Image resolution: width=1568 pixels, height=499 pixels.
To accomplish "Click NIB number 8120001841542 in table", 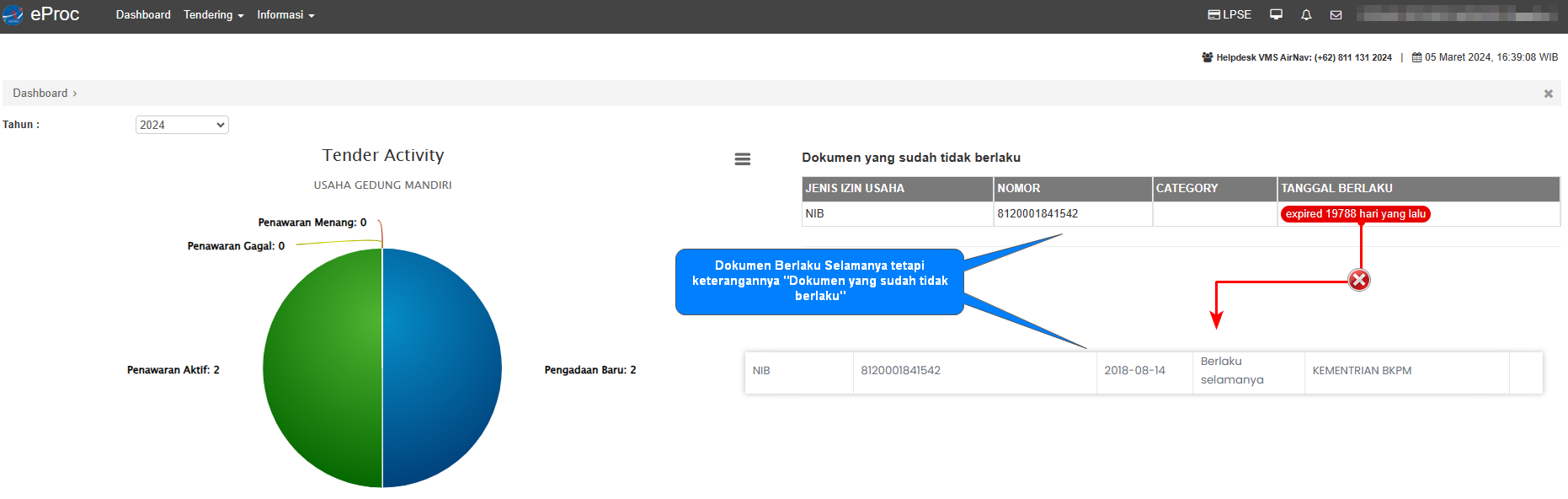I will (1037, 214).
